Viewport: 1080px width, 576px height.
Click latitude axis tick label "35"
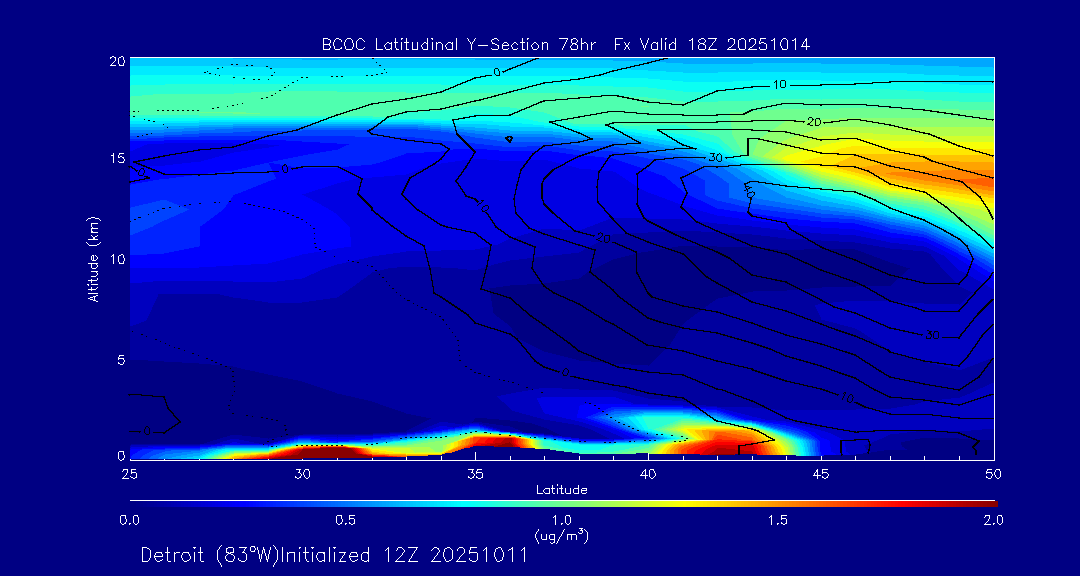(475, 474)
